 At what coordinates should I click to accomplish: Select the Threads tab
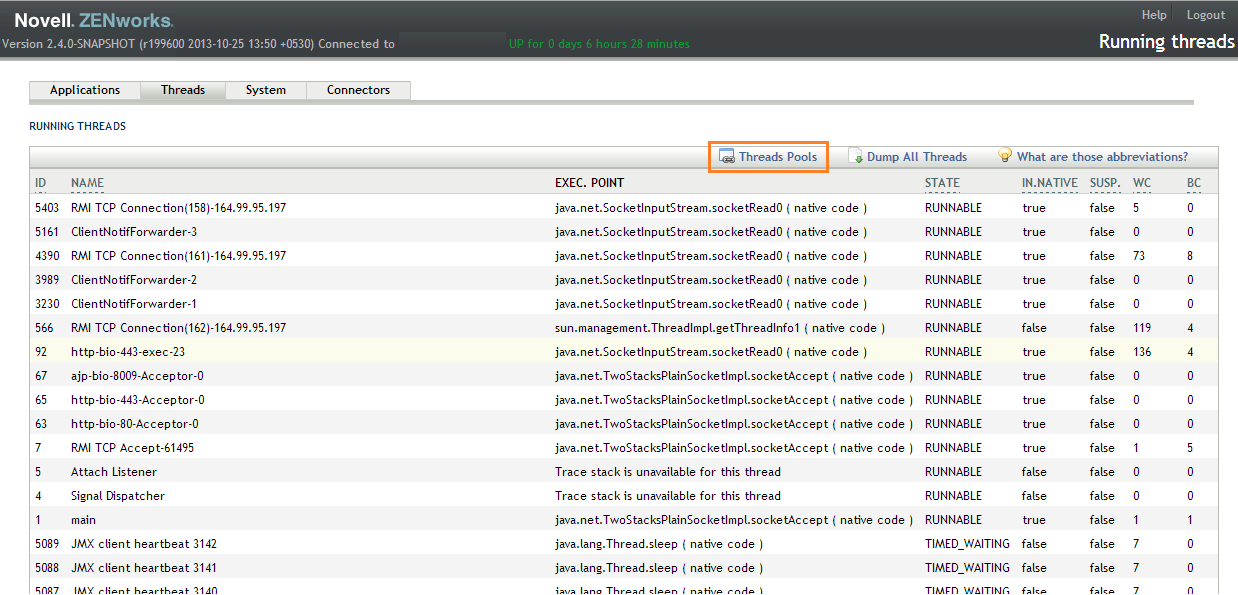click(183, 90)
